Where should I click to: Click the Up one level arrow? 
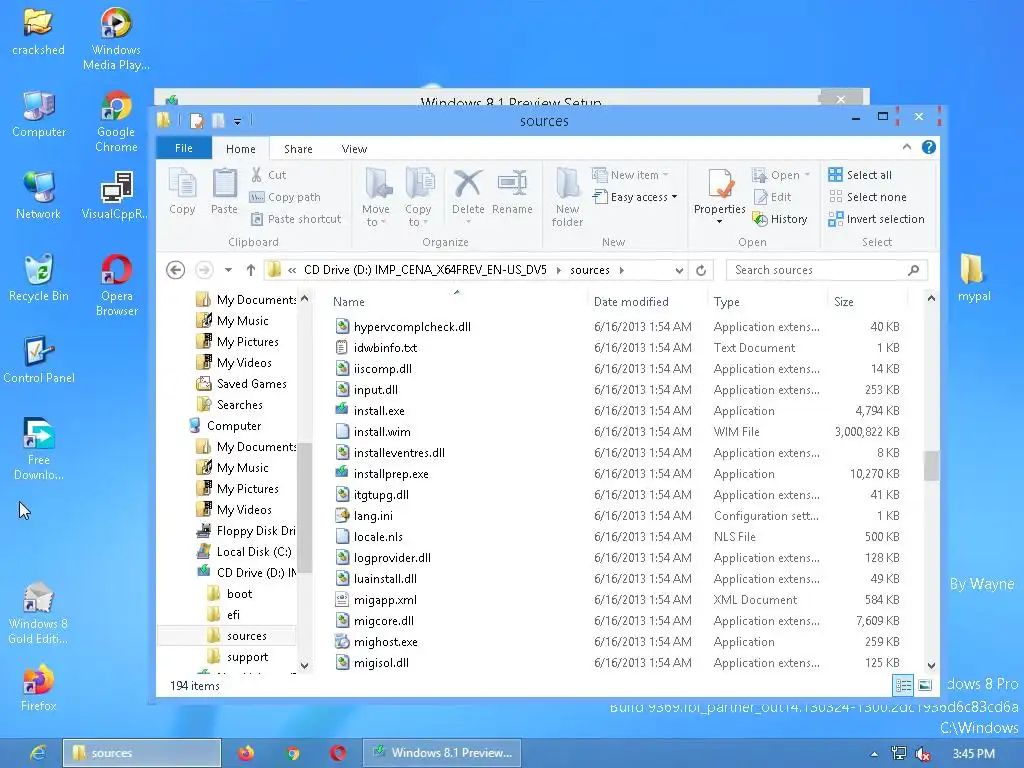(x=251, y=270)
